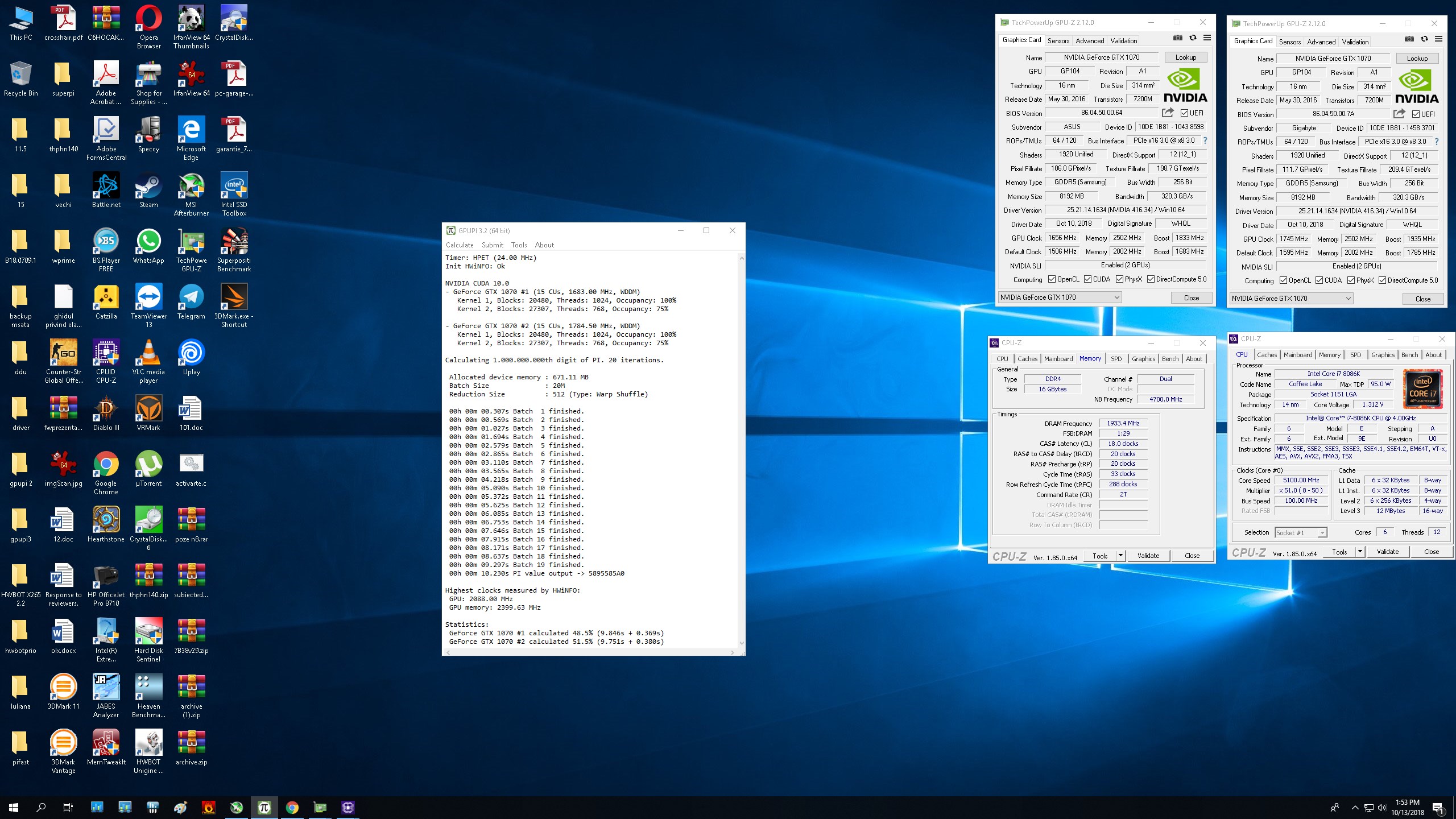Open Tools menu in GPUPI
The height and width of the screenshot is (819, 1456).
click(519, 245)
